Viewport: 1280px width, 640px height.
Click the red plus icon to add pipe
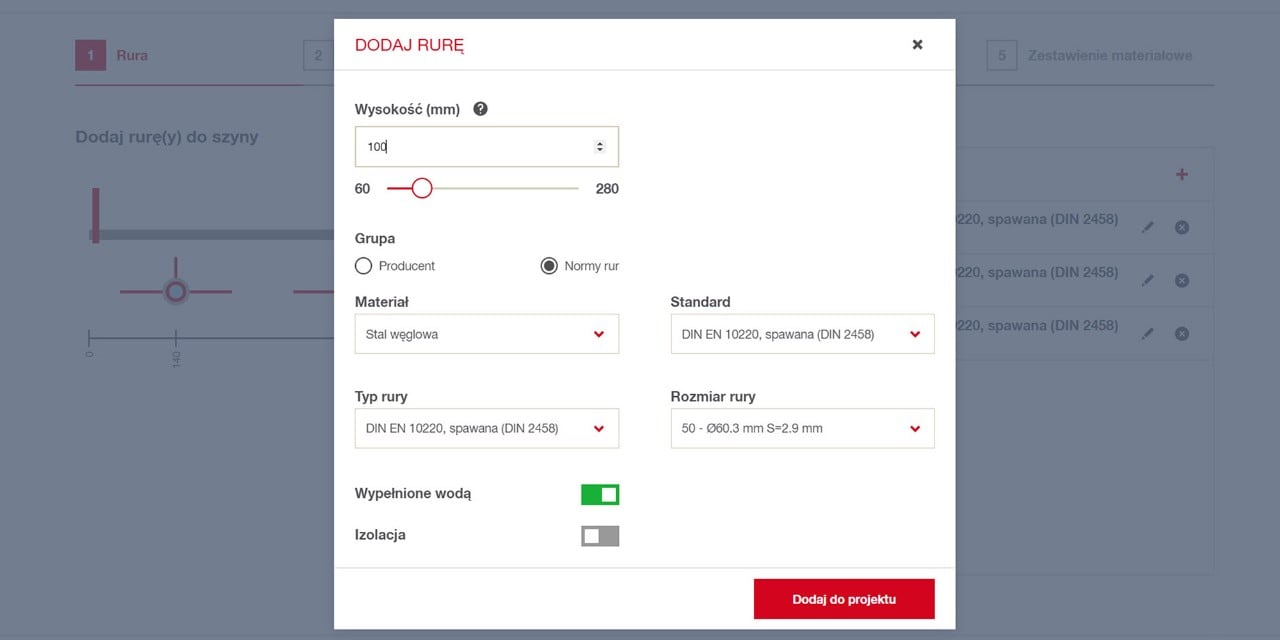(x=1181, y=173)
